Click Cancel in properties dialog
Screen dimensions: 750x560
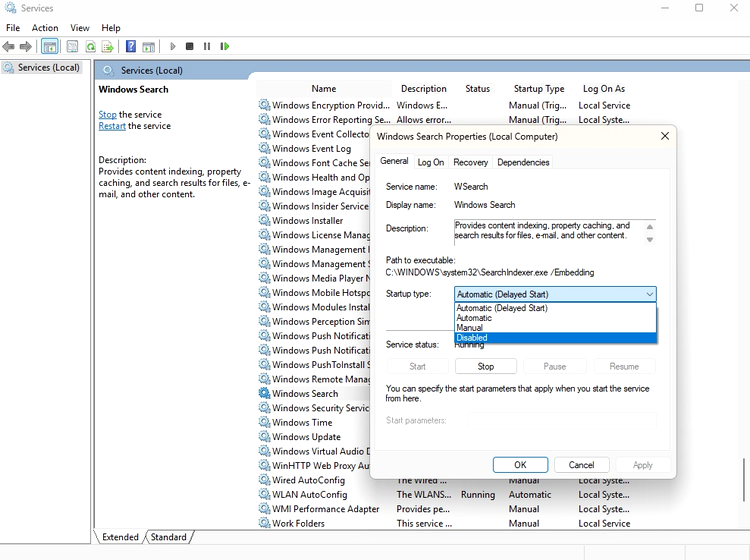581,465
